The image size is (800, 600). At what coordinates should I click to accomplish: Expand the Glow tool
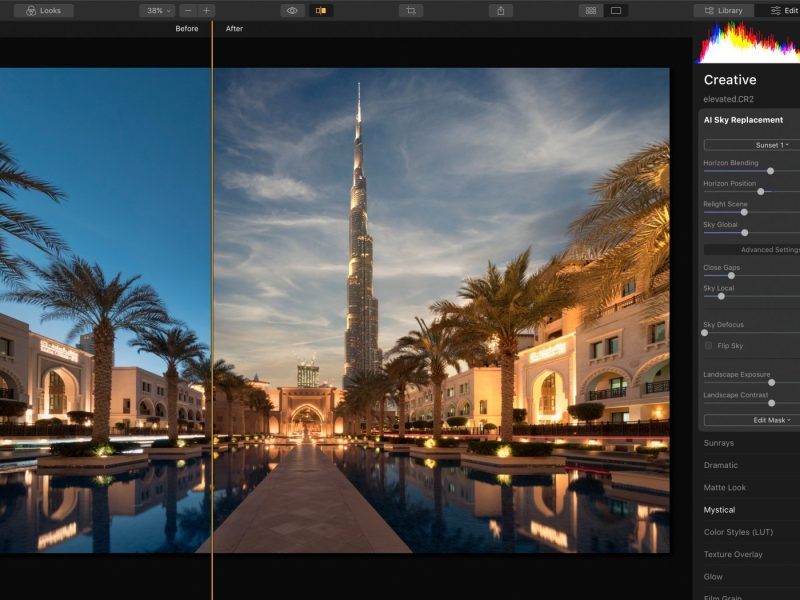point(713,577)
